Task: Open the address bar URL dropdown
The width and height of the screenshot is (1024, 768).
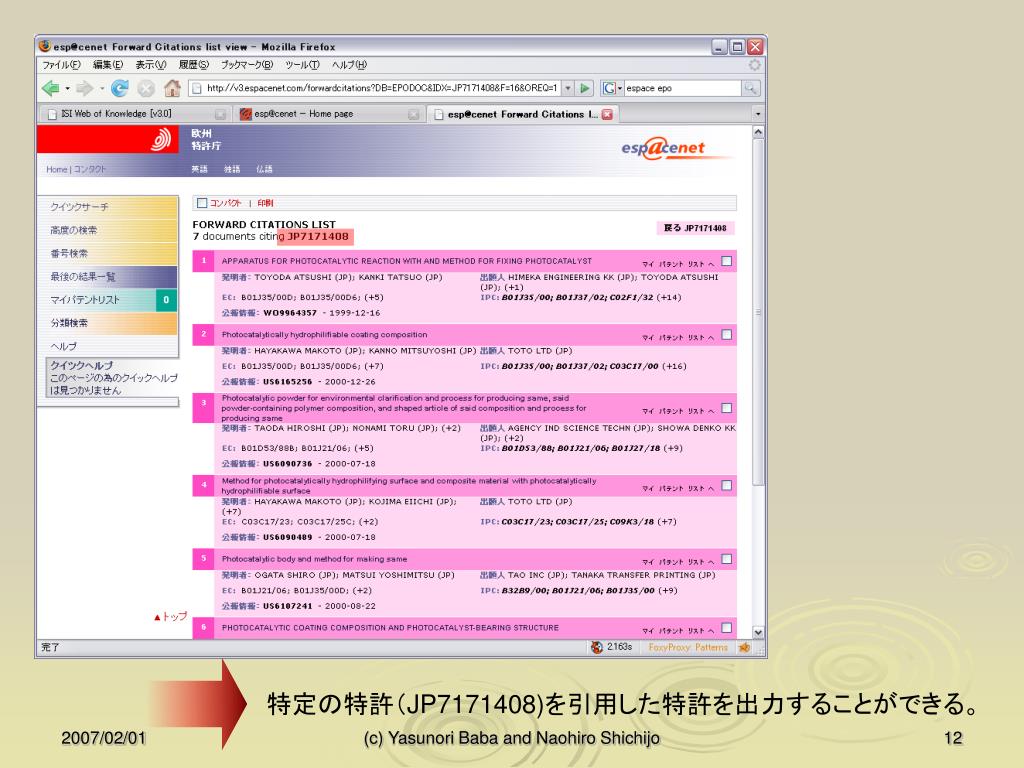Action: tap(568, 88)
